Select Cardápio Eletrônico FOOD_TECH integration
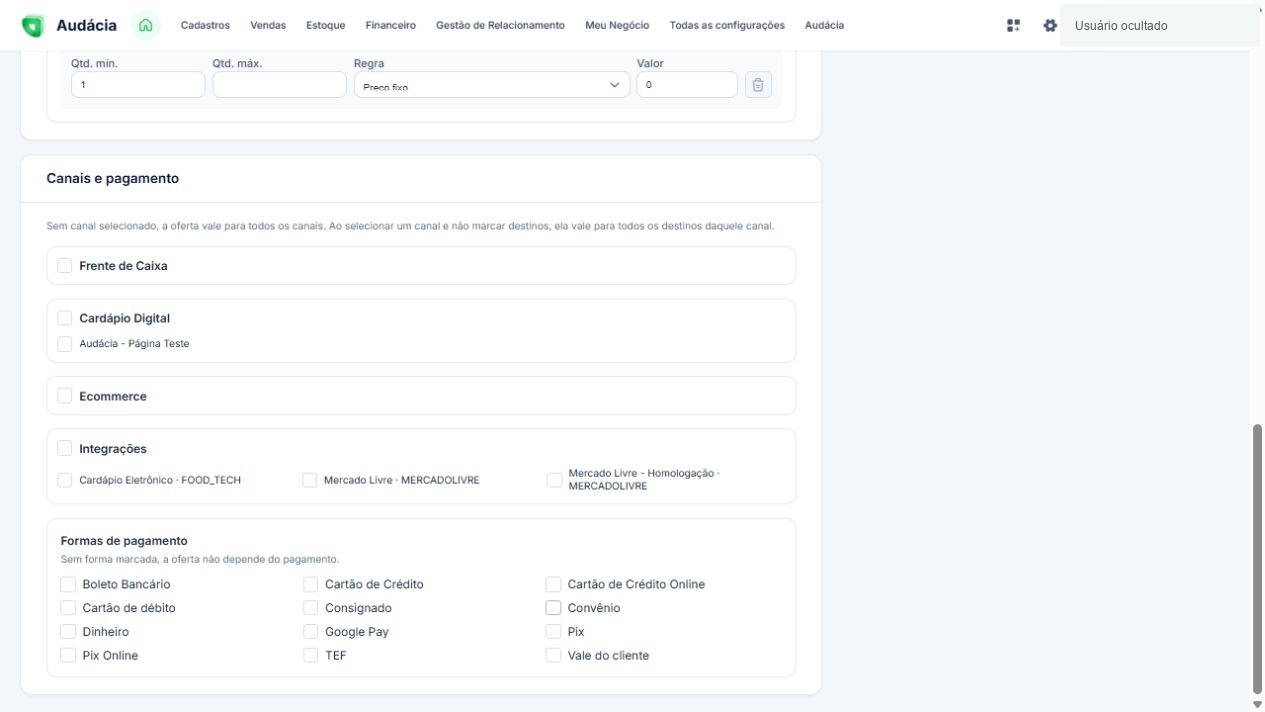This screenshot has width=1265, height=712. (65, 480)
